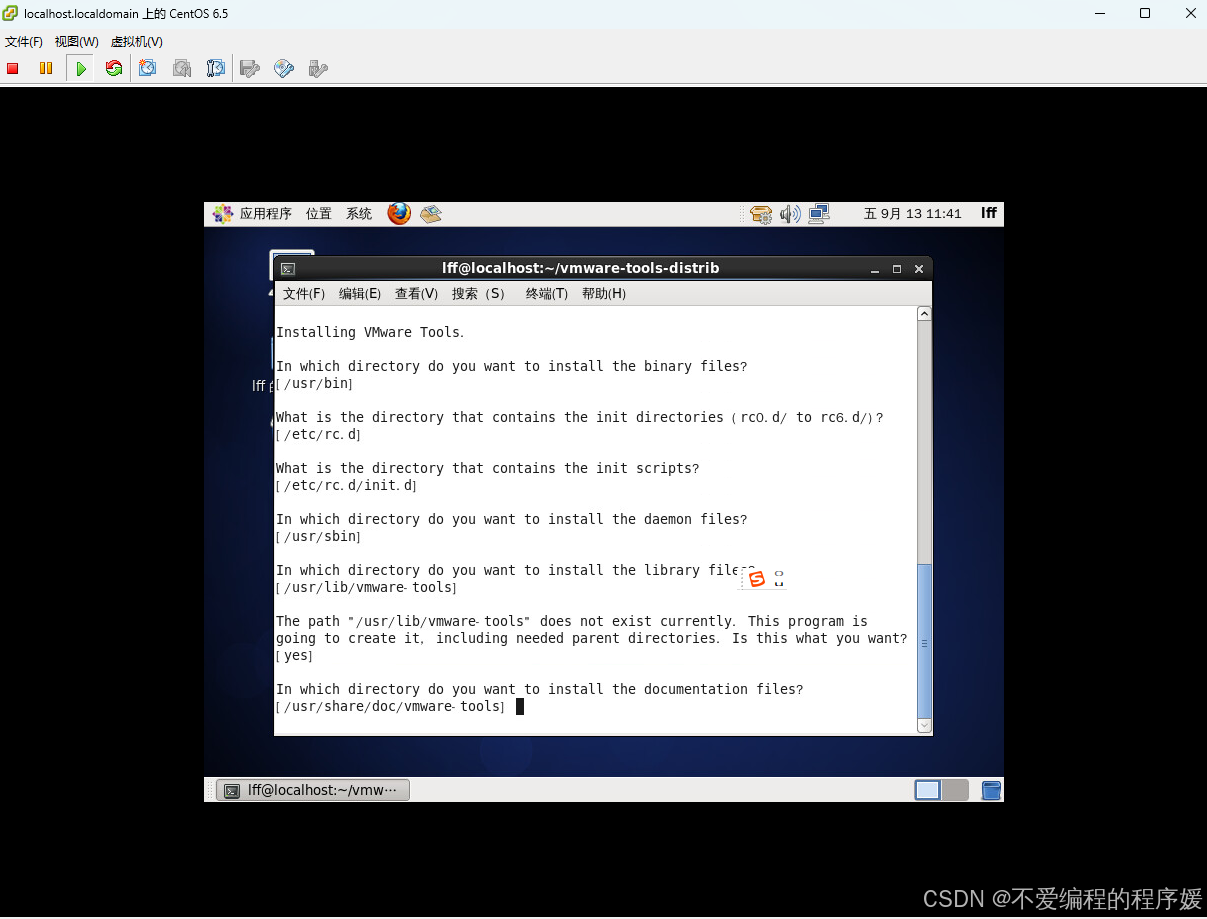Launch Firefox from the GNOME top panel
The image size is (1207, 919).
pos(399,213)
